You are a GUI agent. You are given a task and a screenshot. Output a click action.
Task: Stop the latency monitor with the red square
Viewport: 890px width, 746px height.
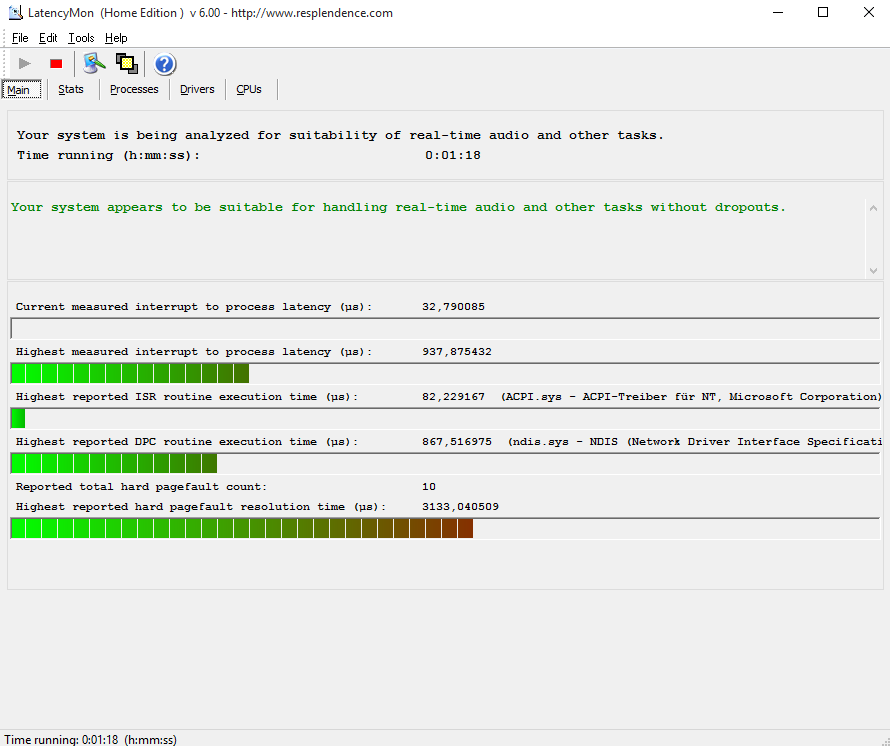click(56, 64)
